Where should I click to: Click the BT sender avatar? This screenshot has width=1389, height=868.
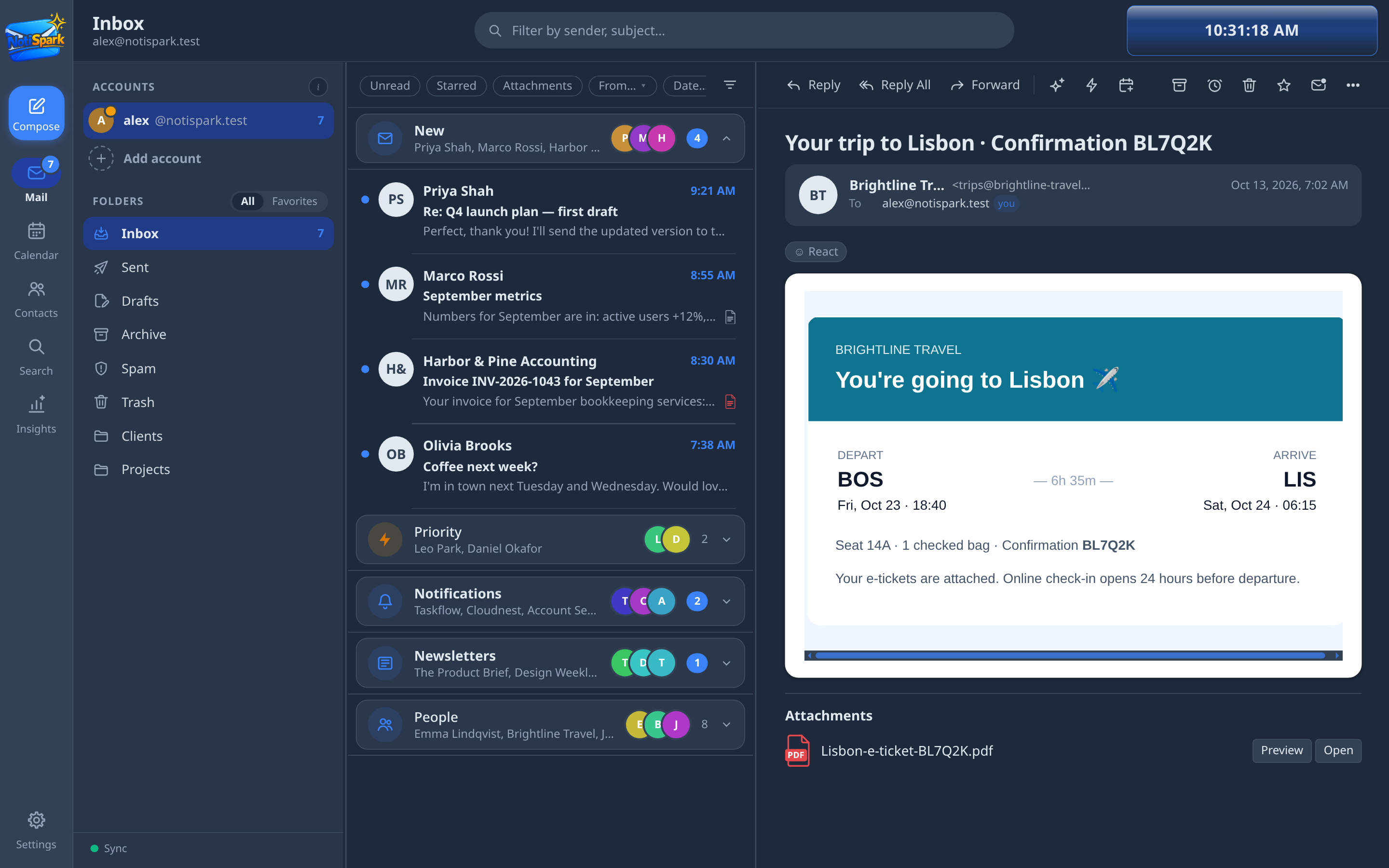click(x=817, y=195)
